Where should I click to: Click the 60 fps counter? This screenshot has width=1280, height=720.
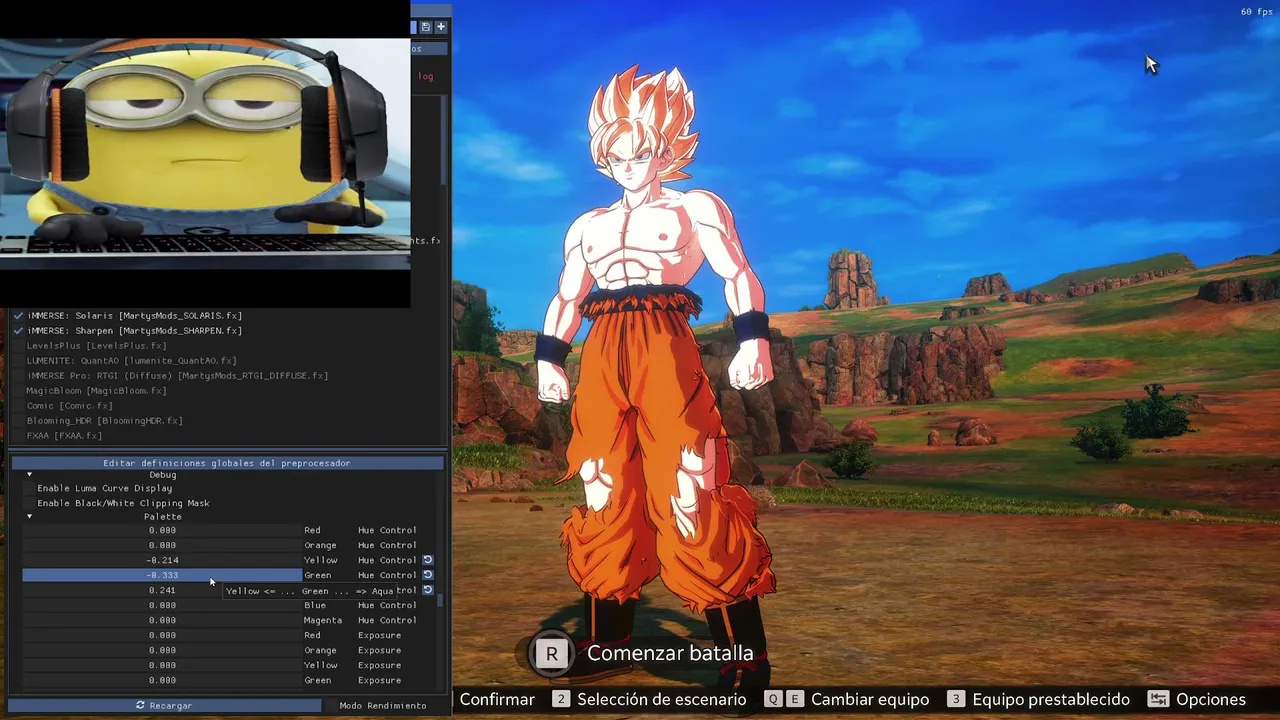coord(1256,12)
